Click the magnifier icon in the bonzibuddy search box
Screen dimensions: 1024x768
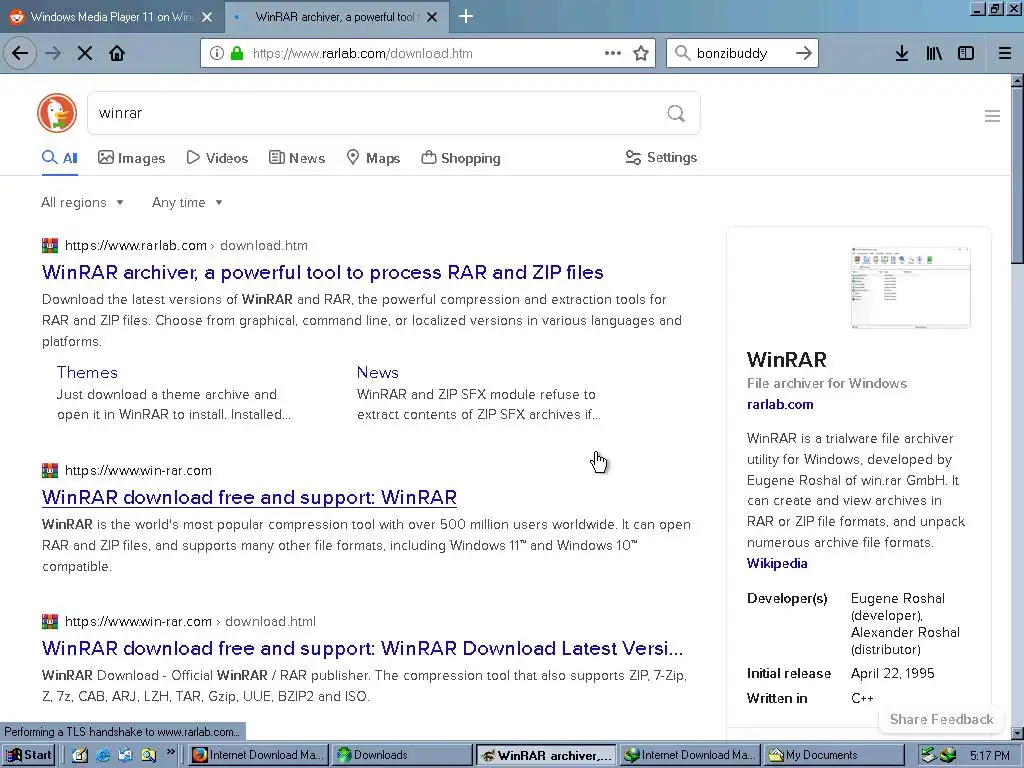pos(682,54)
